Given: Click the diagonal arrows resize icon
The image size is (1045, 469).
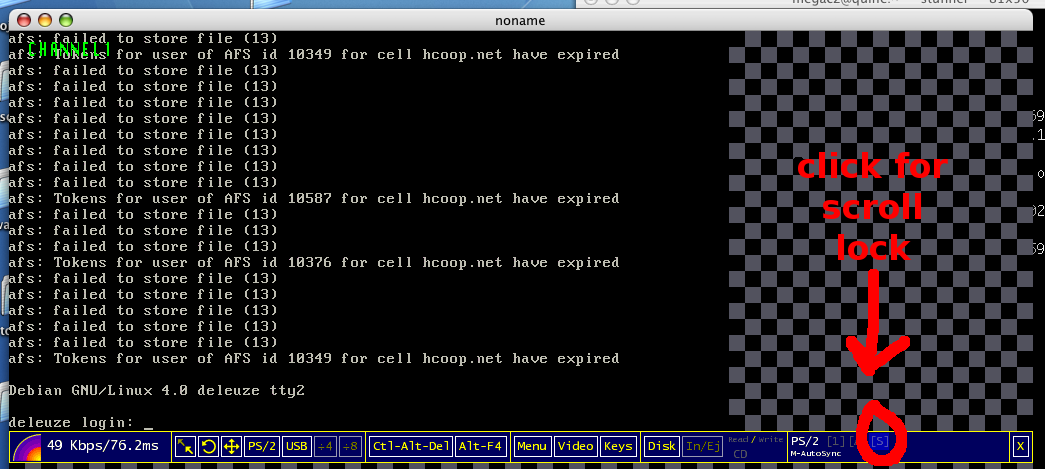Looking at the screenshot, I should tap(185, 446).
